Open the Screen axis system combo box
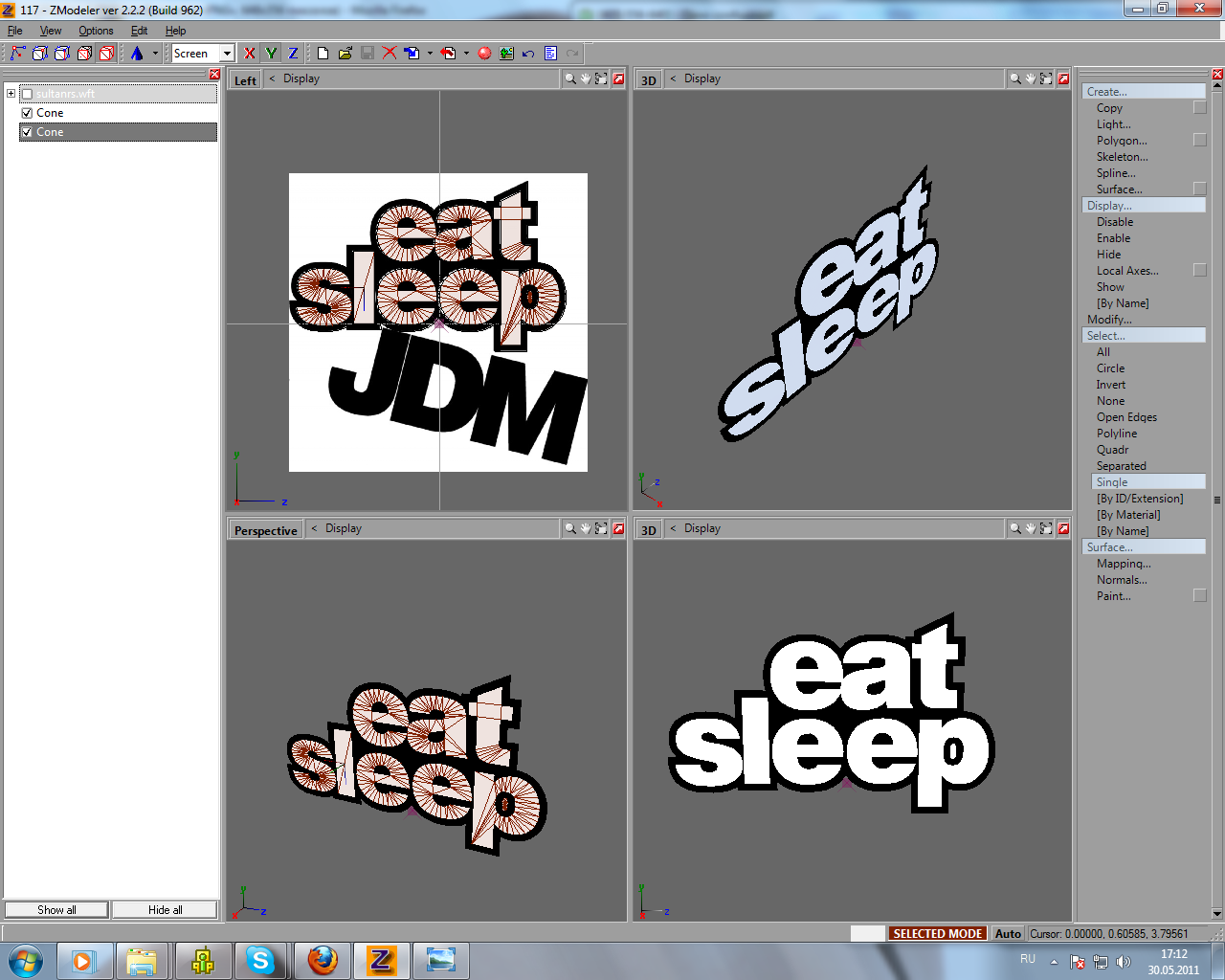 click(x=203, y=54)
